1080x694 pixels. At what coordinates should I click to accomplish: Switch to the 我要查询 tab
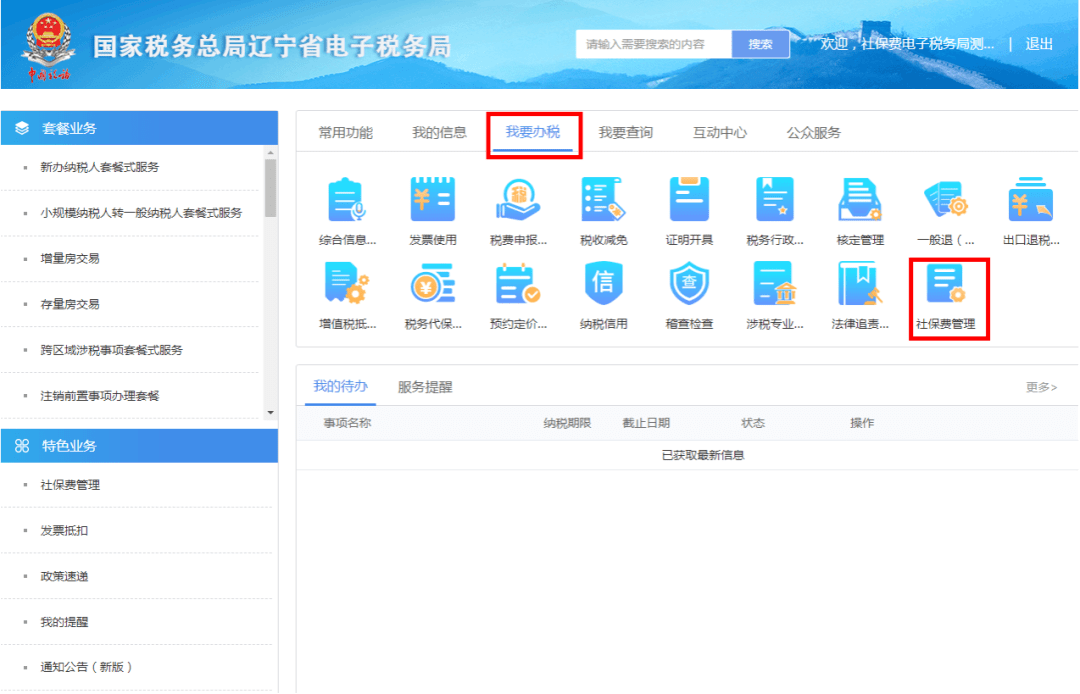coord(625,131)
